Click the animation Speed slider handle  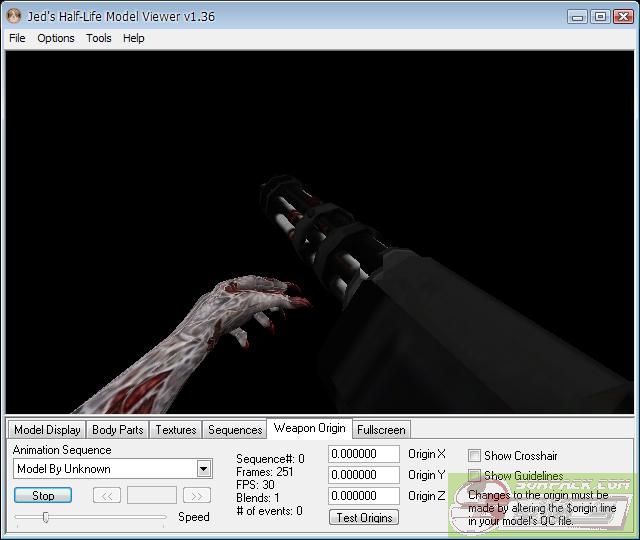click(x=45, y=517)
